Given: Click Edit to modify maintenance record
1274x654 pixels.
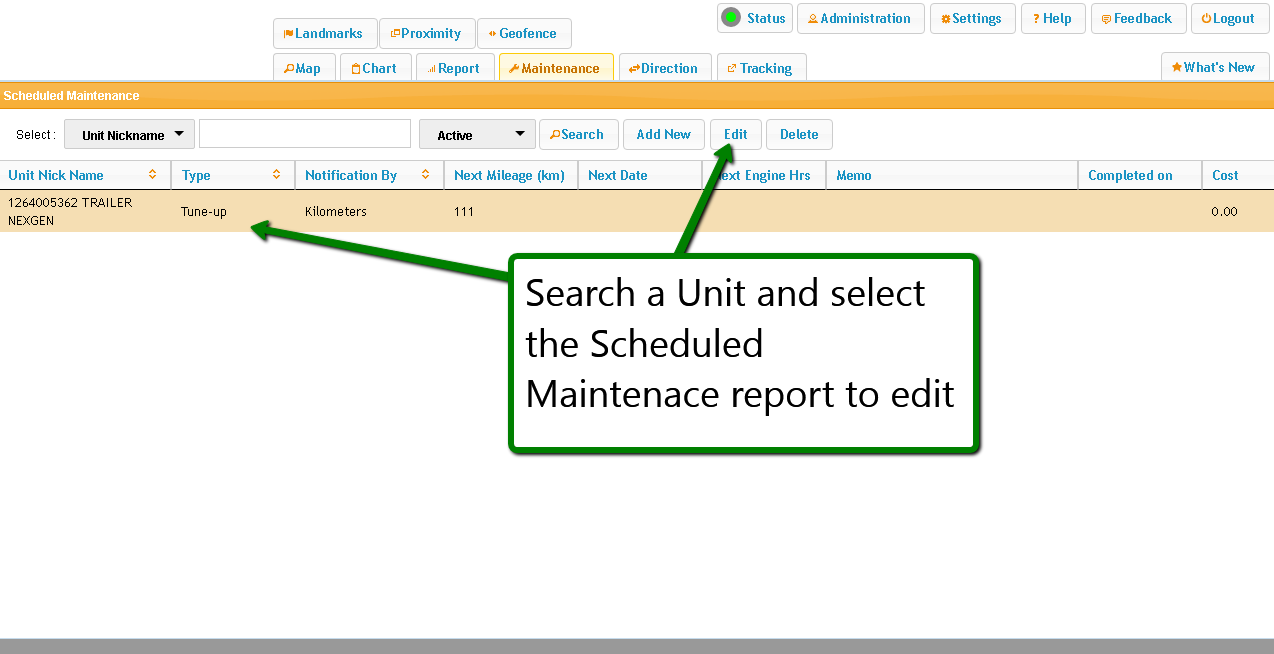Looking at the screenshot, I should [735, 135].
